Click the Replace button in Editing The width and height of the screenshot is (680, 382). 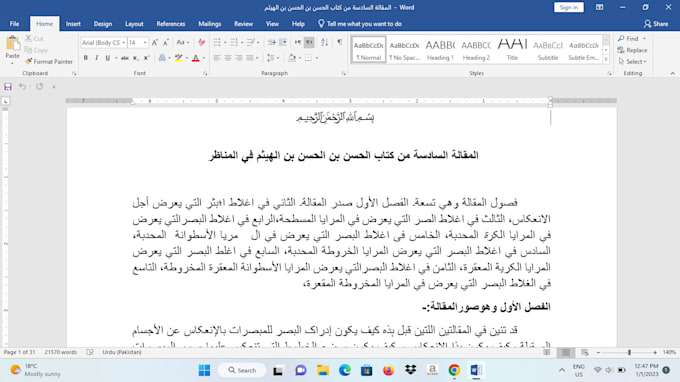(633, 50)
